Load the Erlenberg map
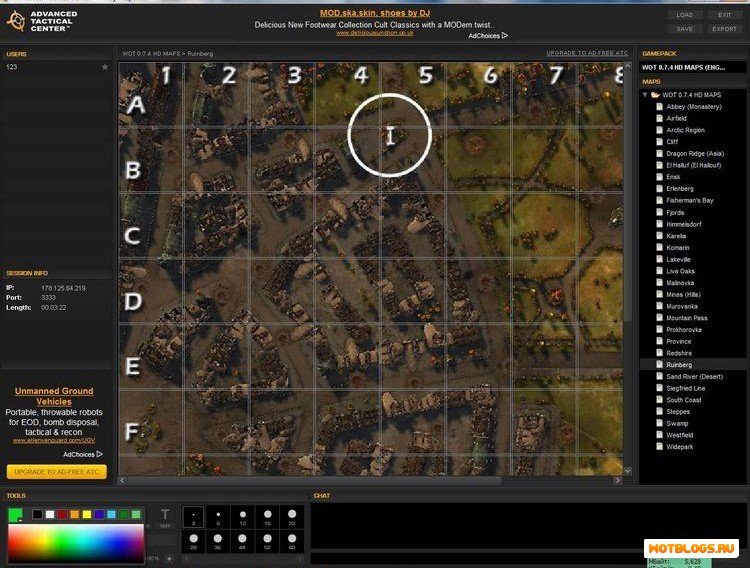This screenshot has height=568, width=750. 680,189
